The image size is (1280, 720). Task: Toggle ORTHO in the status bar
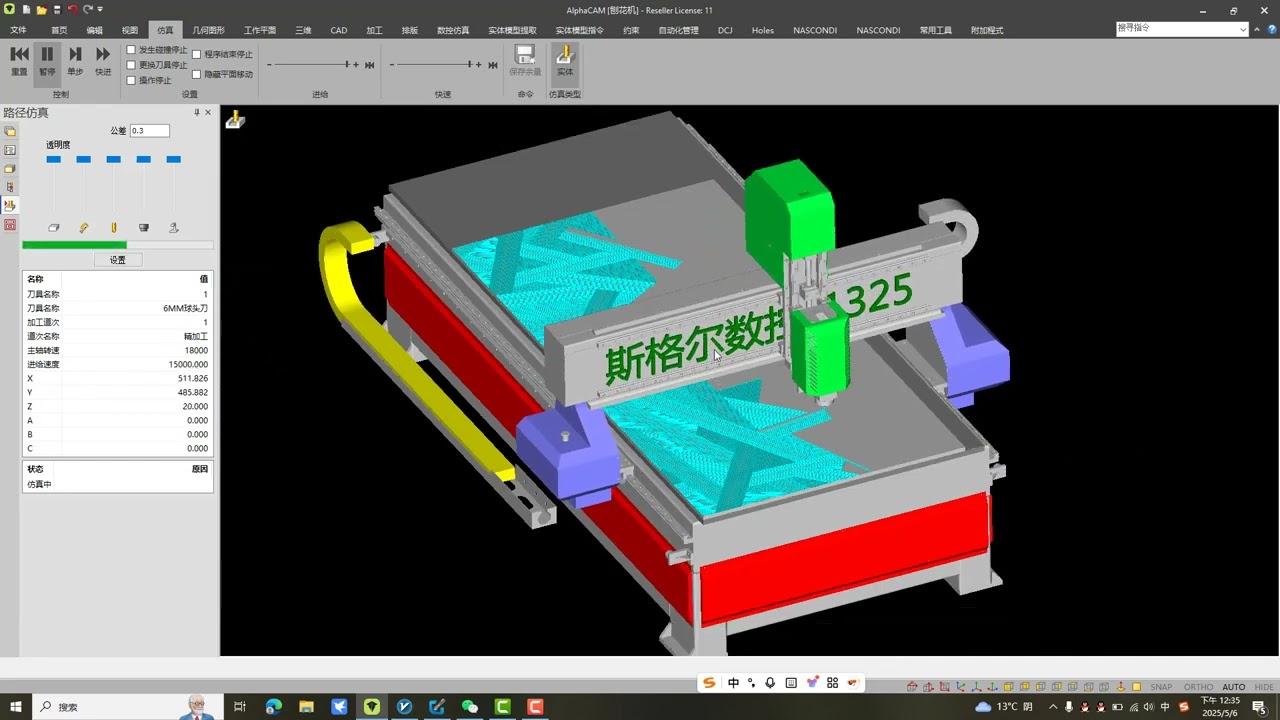(x=1198, y=687)
